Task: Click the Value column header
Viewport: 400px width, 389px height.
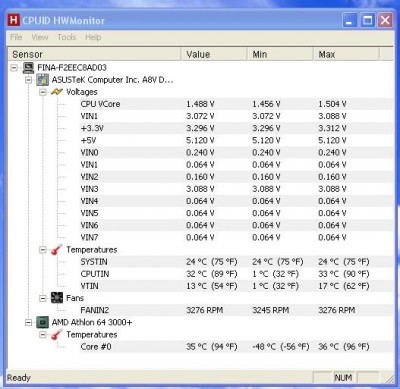Action: coord(214,54)
